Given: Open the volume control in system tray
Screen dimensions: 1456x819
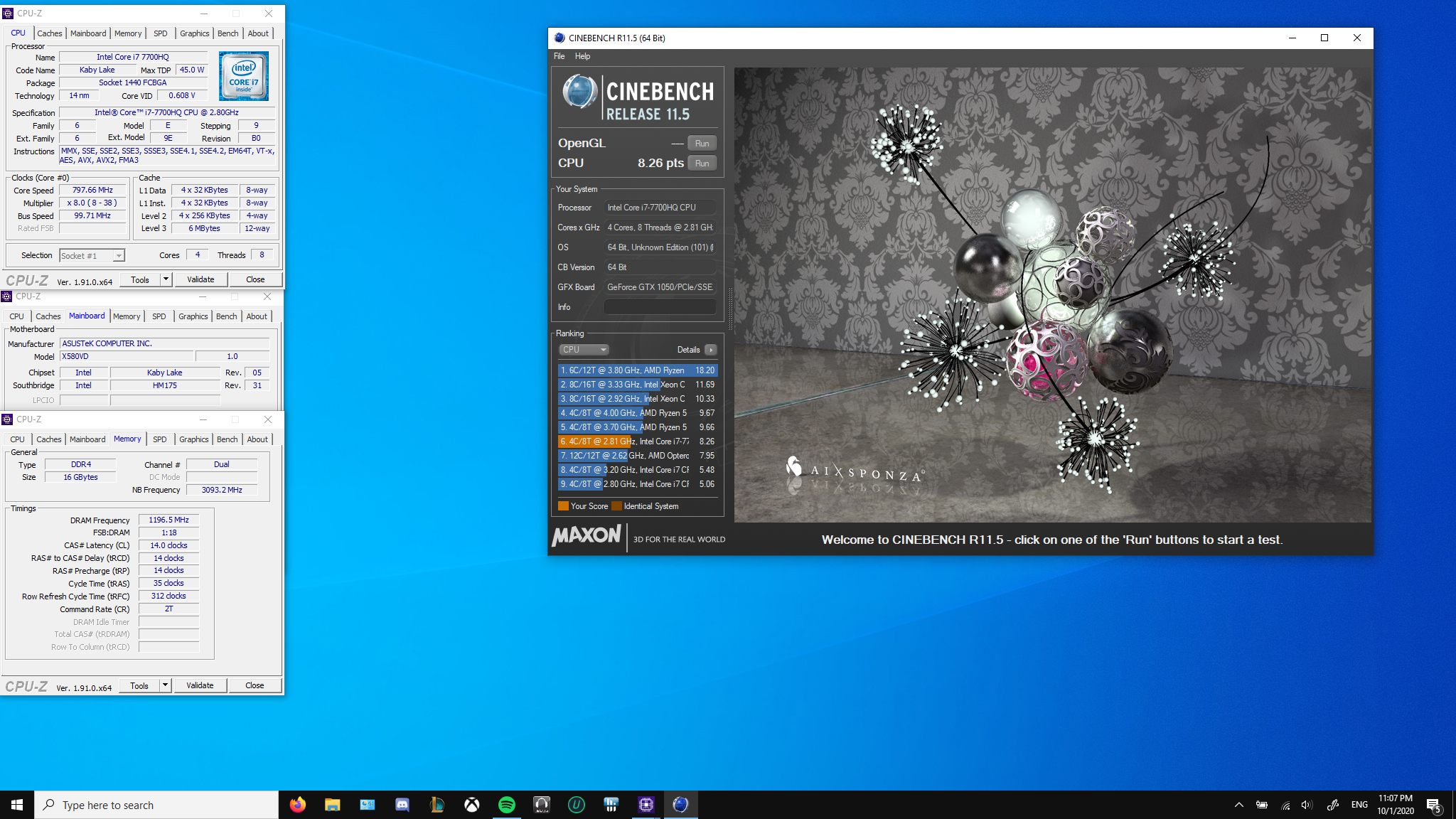Looking at the screenshot, I should [x=1307, y=805].
